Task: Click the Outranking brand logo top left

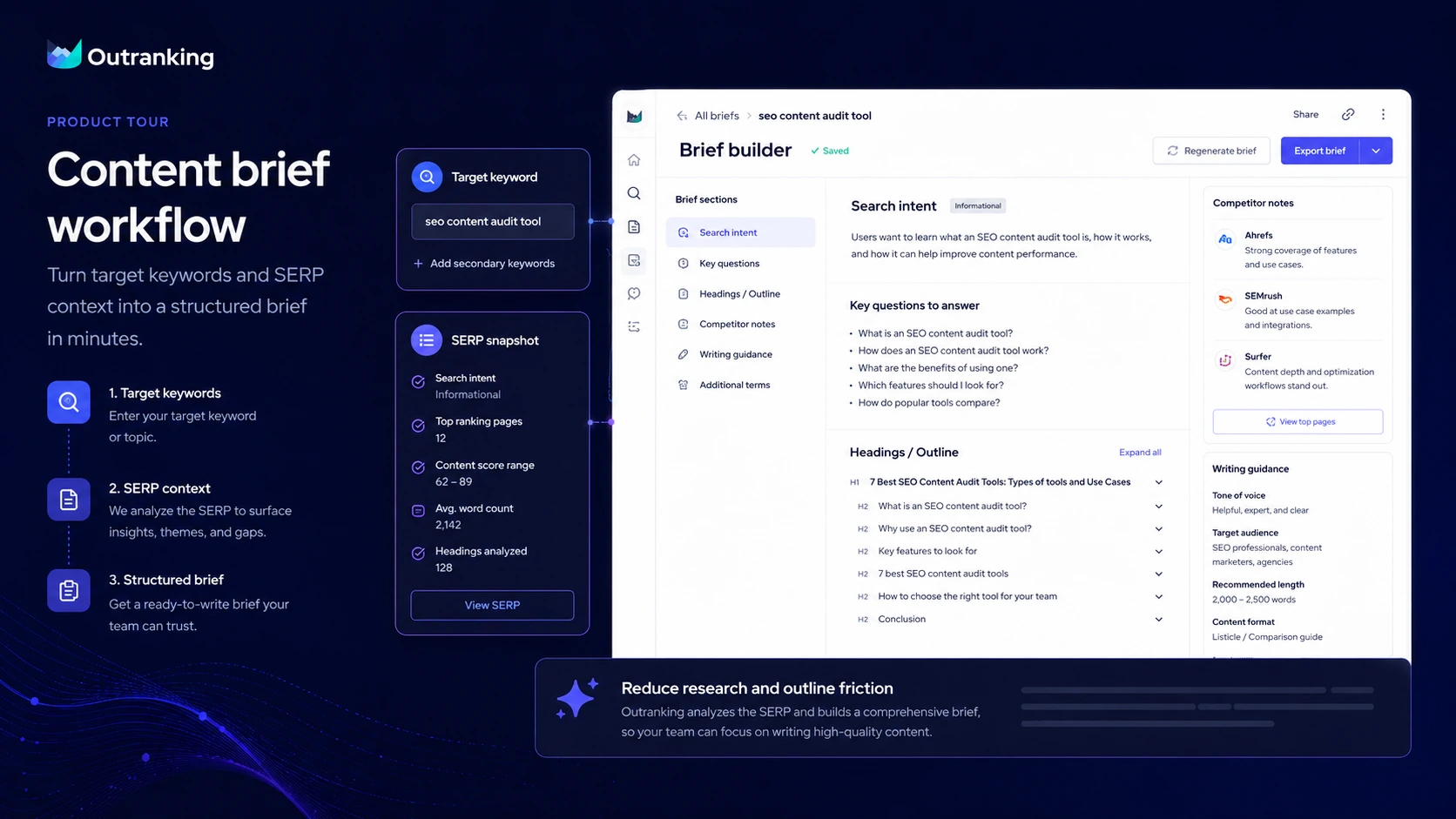Action: click(131, 56)
